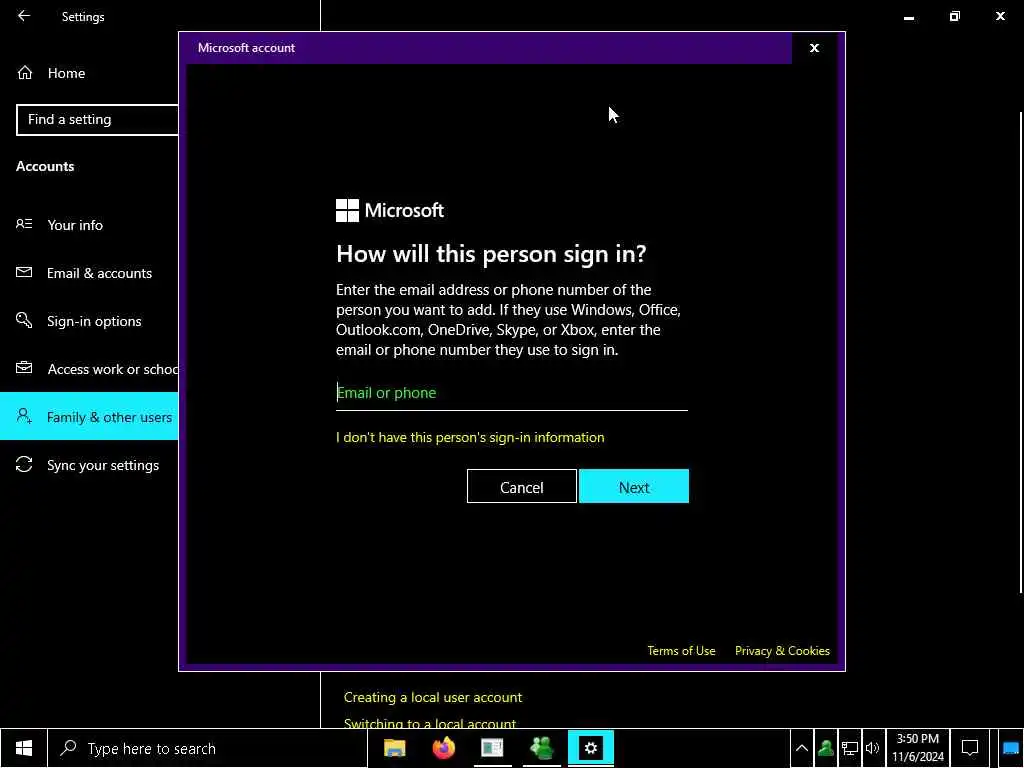1024x768 pixels.
Task: Click the Settings back arrow
Action: pos(24,16)
